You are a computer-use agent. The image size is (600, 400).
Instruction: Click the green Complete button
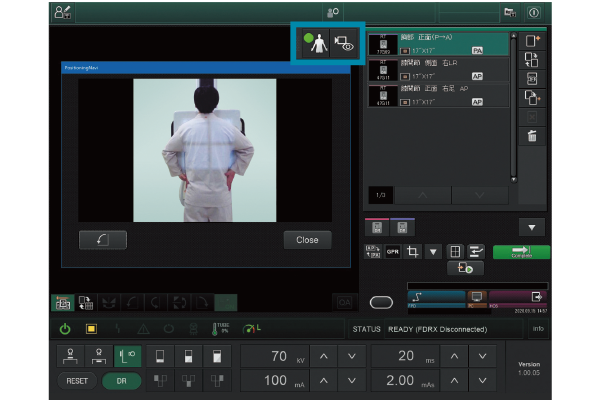click(521, 252)
